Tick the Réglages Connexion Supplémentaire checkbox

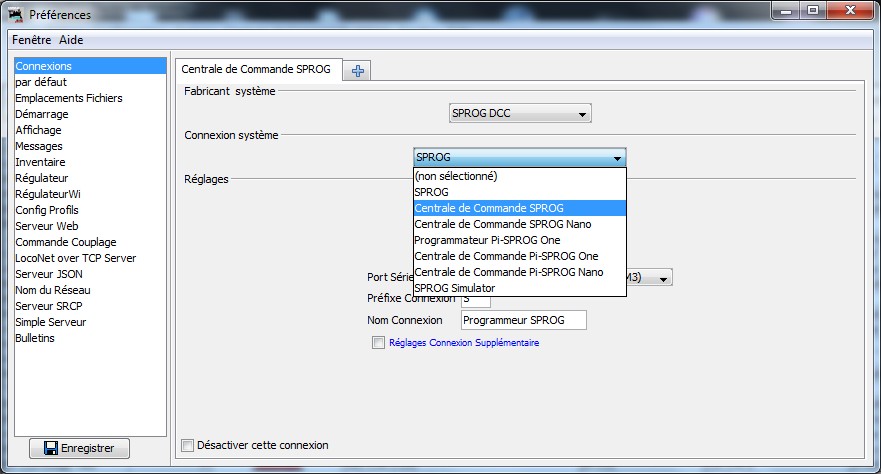pos(378,343)
